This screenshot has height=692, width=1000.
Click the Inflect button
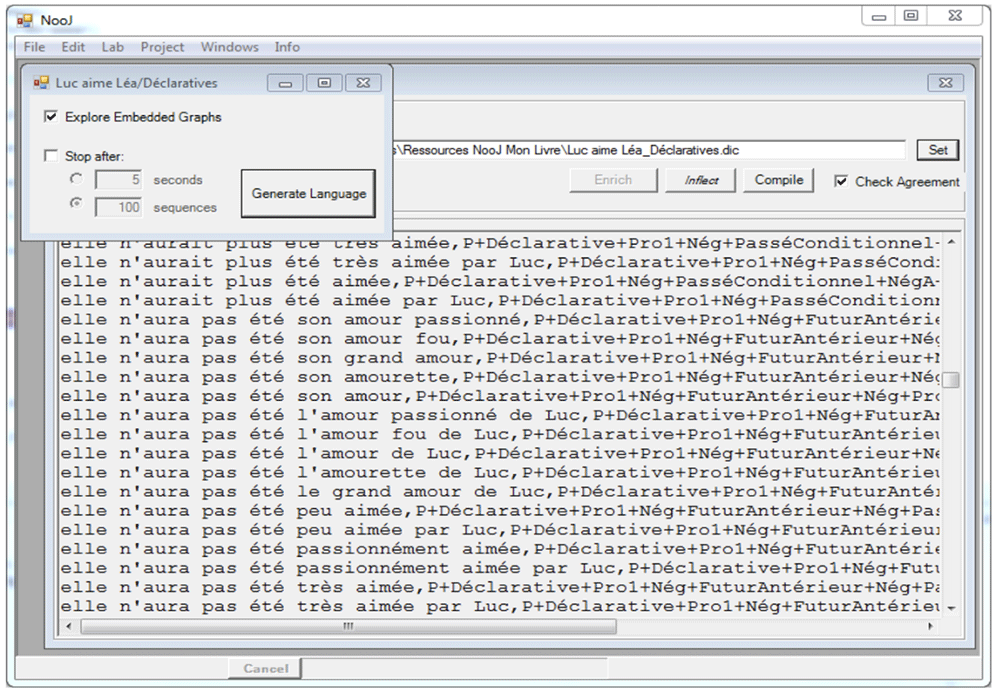(701, 180)
